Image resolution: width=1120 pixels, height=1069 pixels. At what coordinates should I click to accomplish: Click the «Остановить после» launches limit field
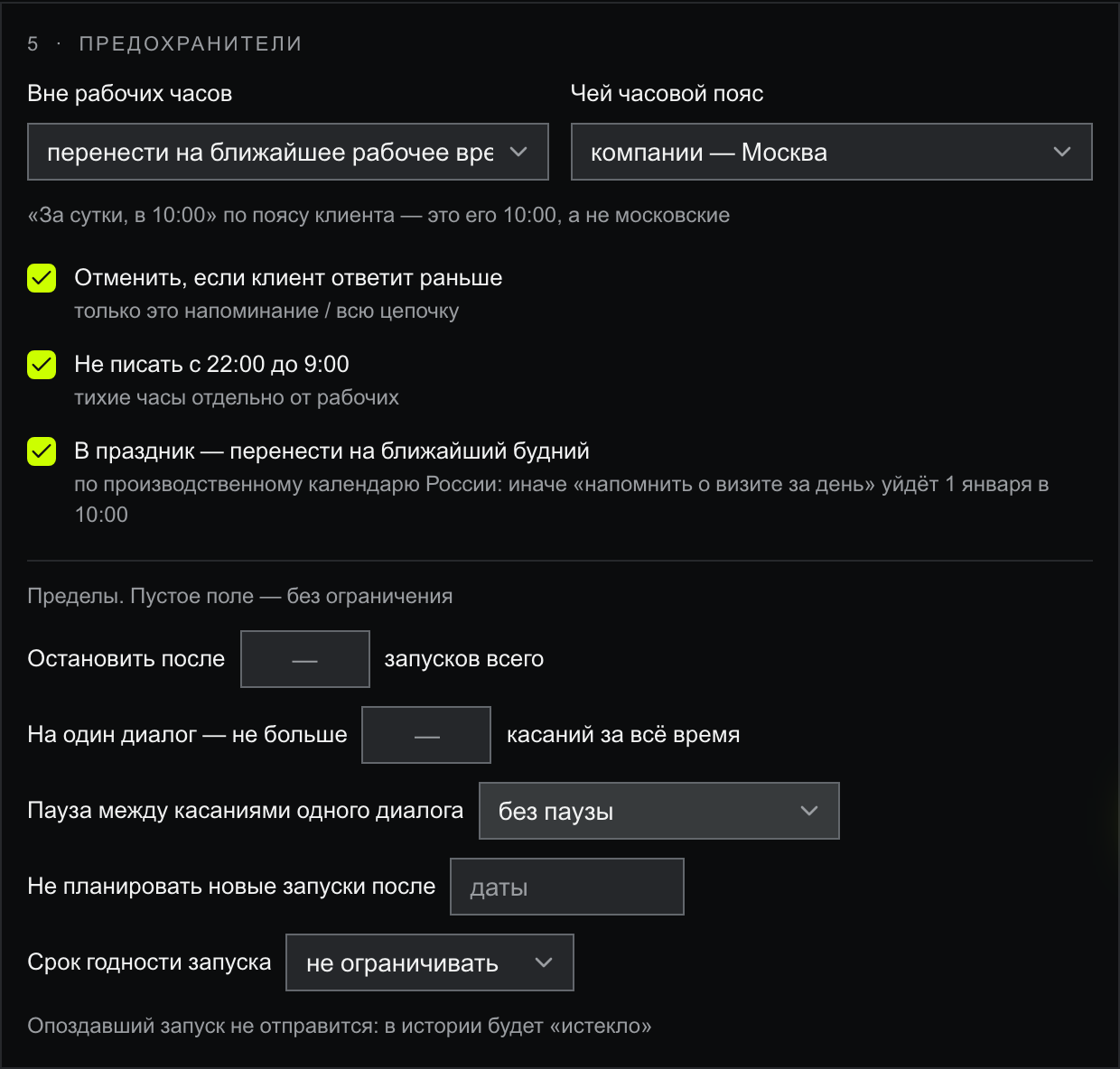pyautogui.click(x=305, y=659)
